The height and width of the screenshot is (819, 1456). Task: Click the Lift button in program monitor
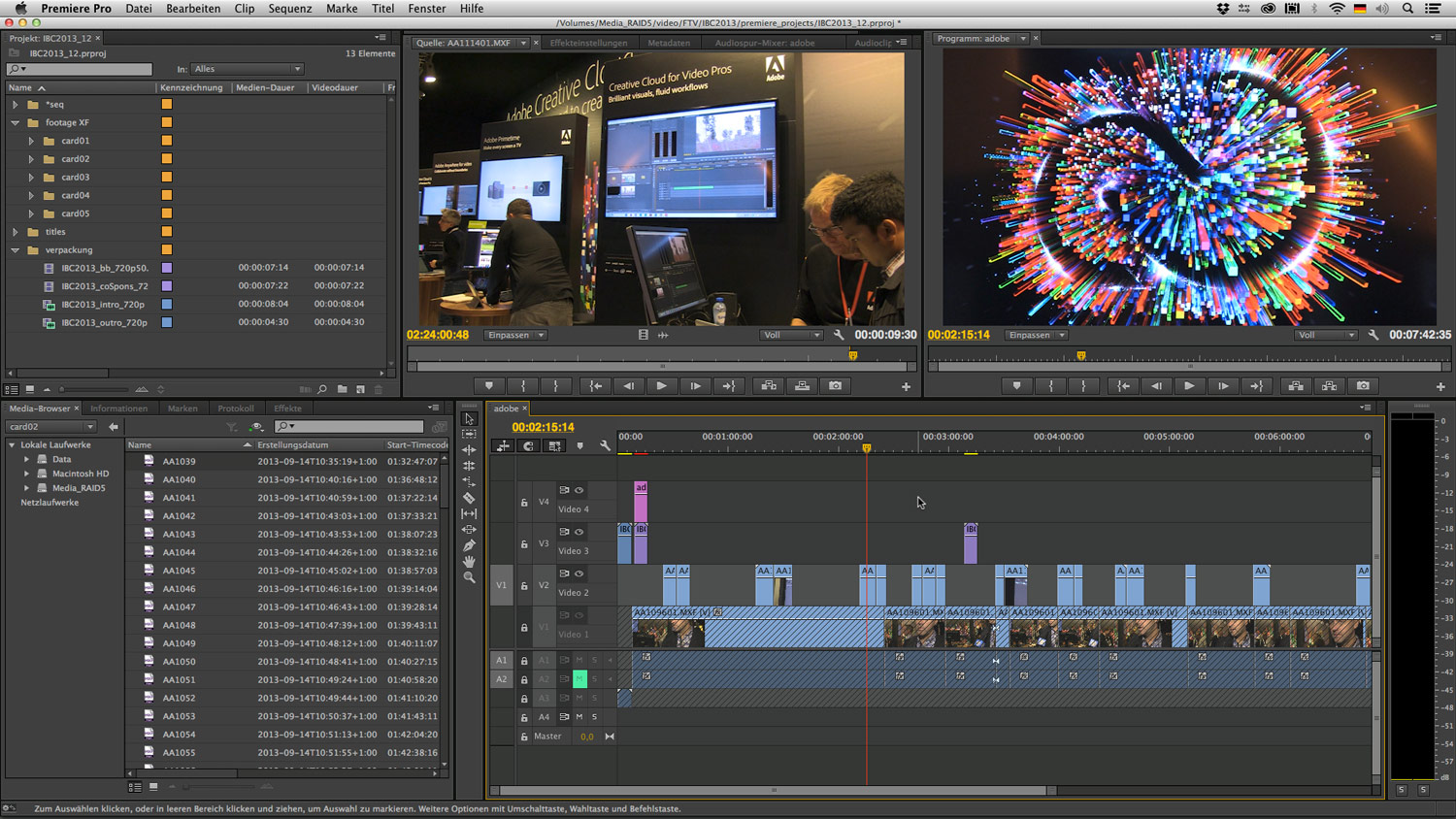[1296, 386]
